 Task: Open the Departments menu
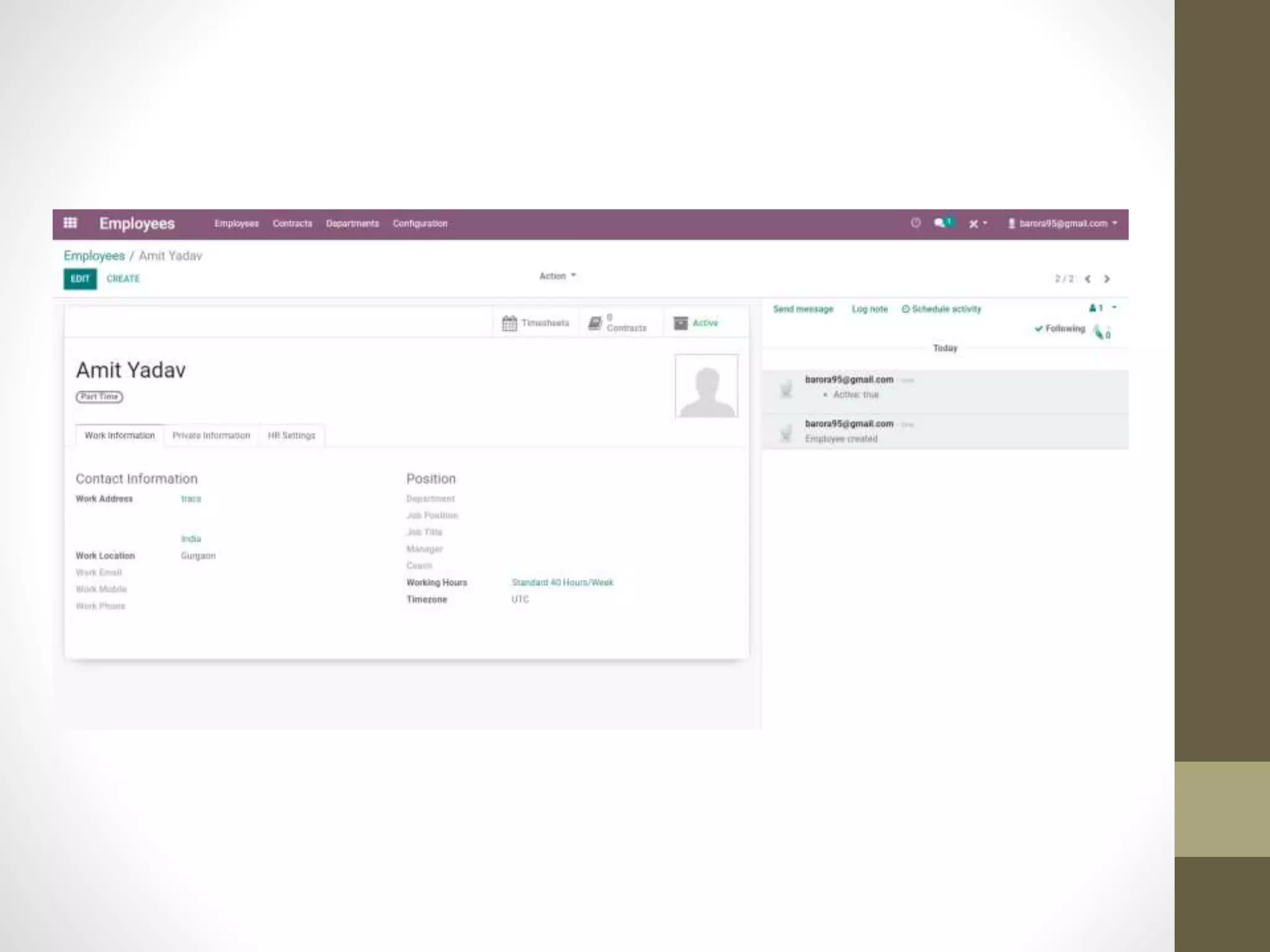(x=352, y=224)
